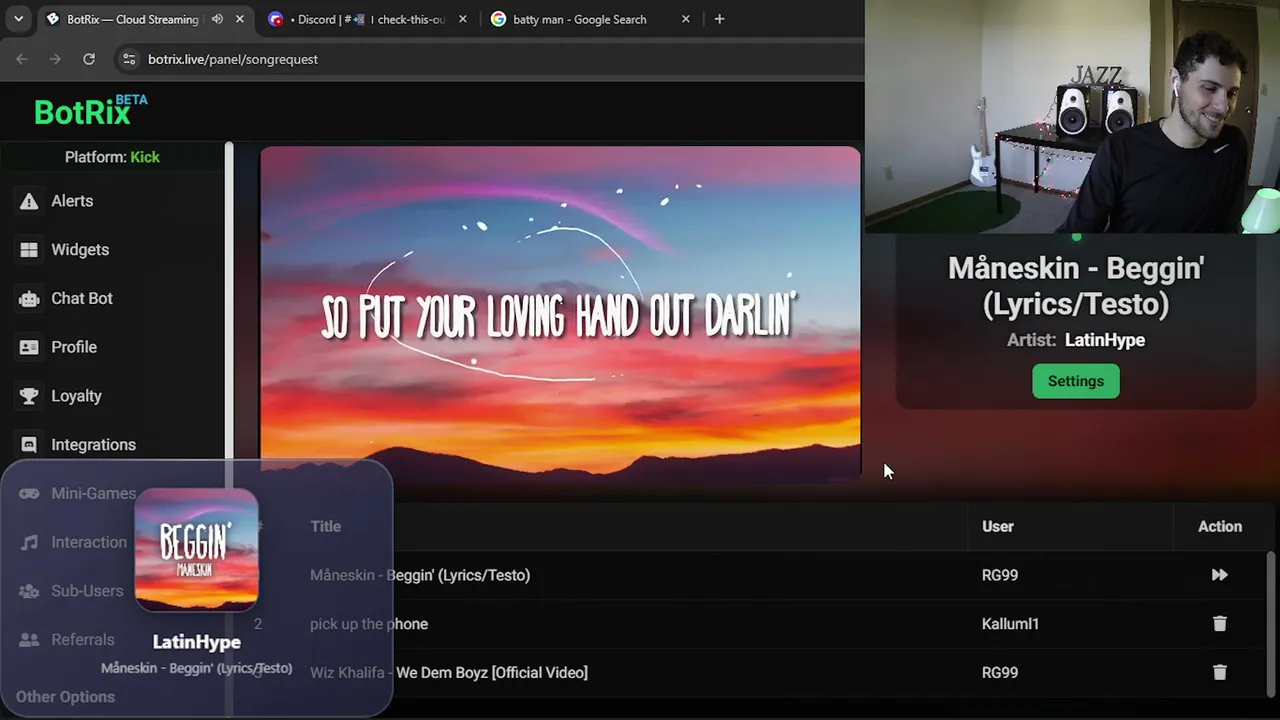Open Integrations using its Discord-style icon
The image size is (1280, 720).
29,445
